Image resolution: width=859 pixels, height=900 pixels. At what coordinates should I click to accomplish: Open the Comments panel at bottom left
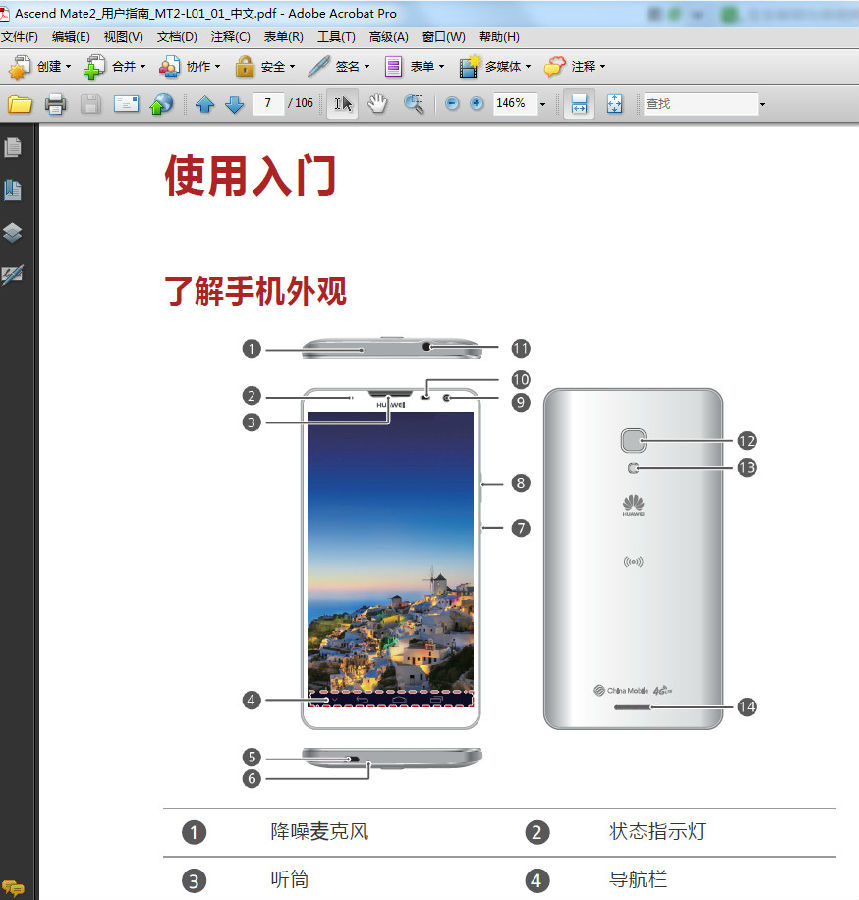pos(16,886)
